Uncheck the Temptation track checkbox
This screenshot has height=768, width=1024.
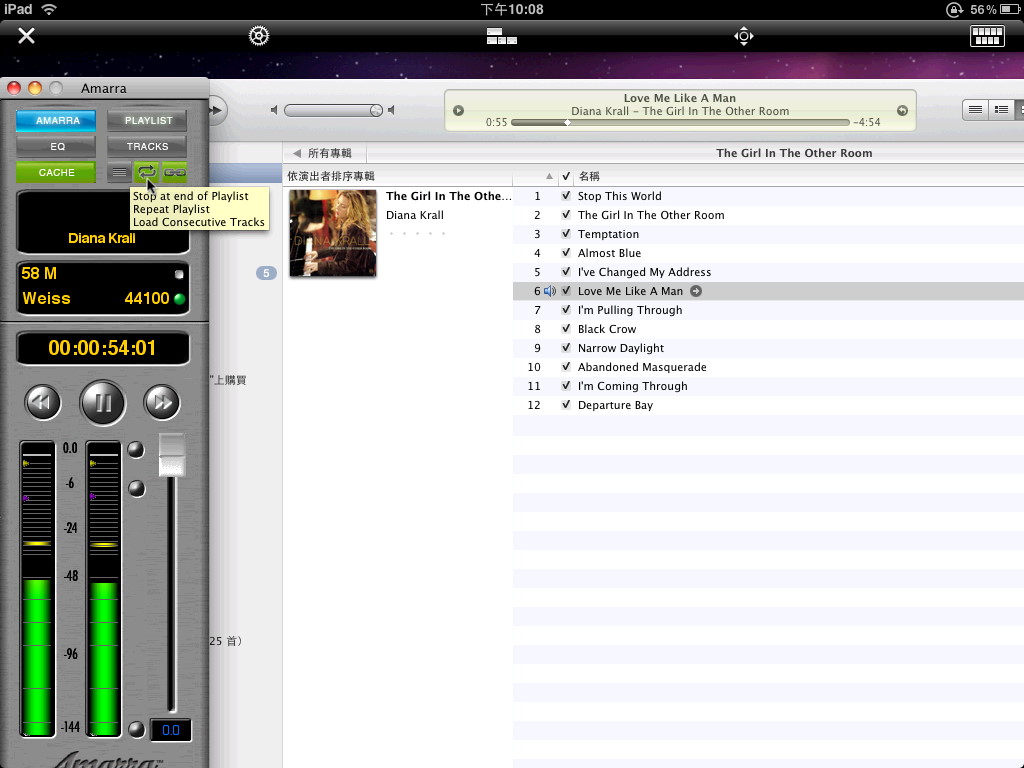click(566, 234)
